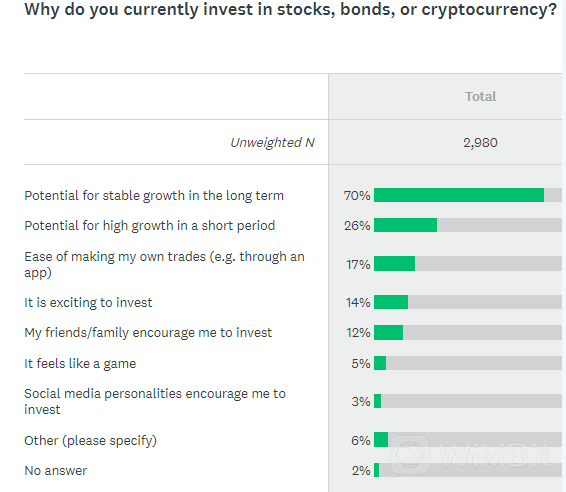Click the 2,980 sample size value
Viewport: 566px width, 492px height.
click(x=480, y=143)
